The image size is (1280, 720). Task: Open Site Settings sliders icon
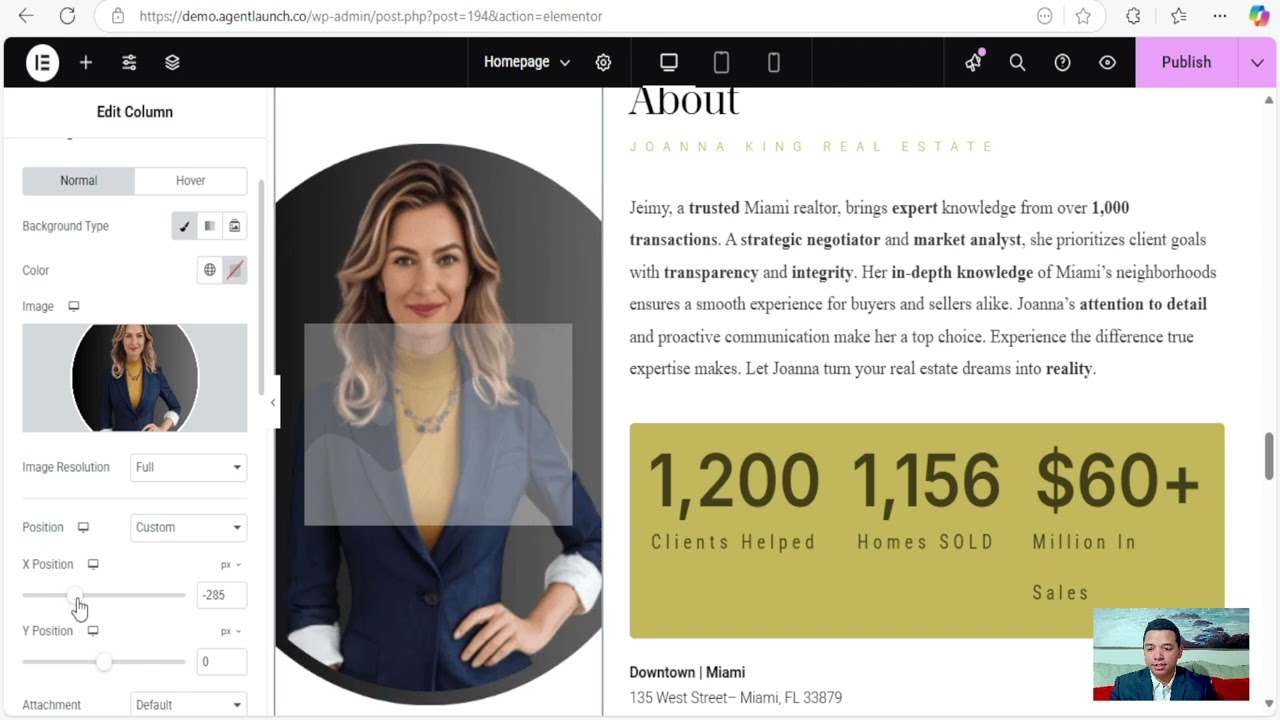[129, 62]
